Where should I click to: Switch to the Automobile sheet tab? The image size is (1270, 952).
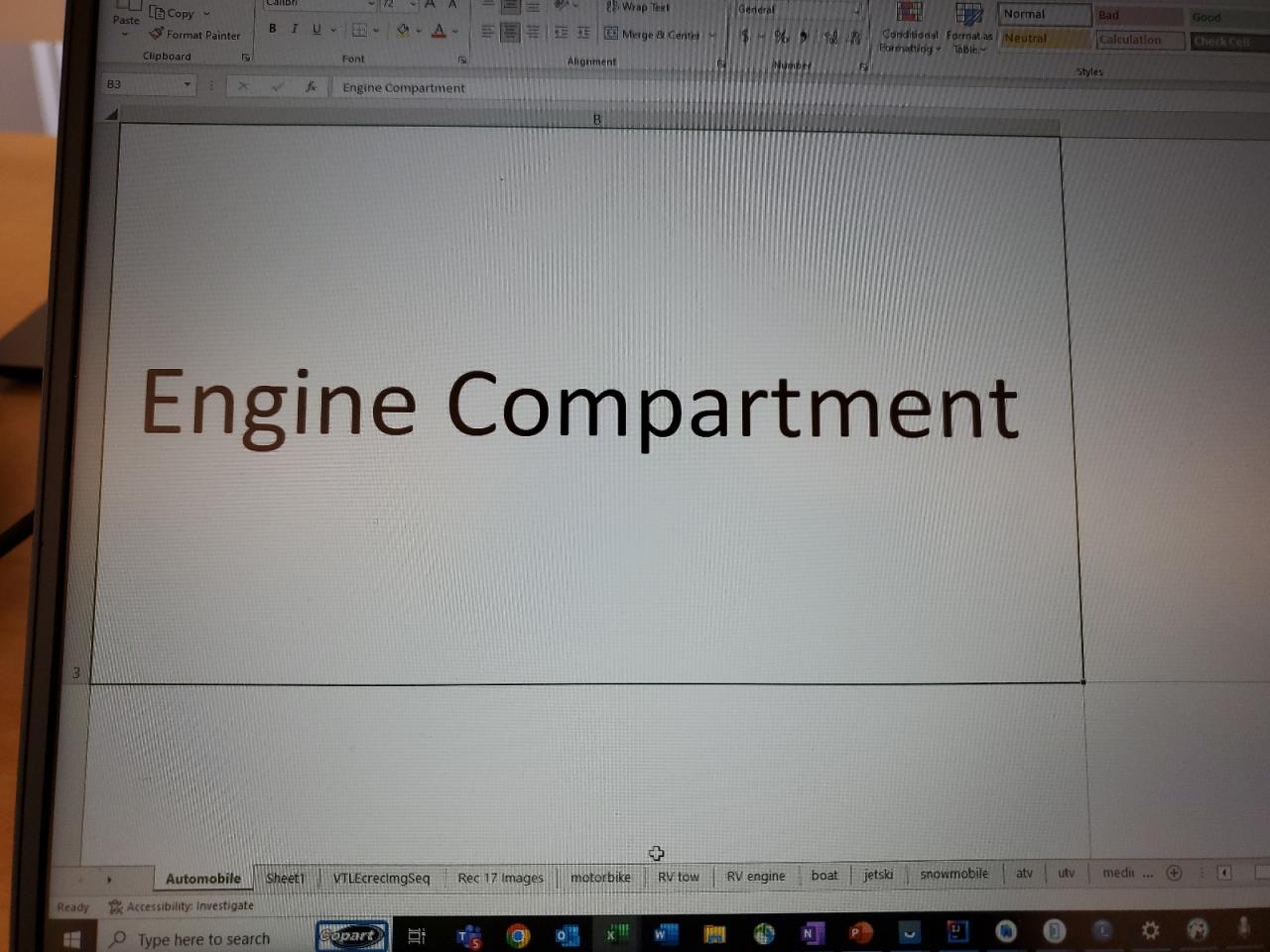tap(202, 878)
